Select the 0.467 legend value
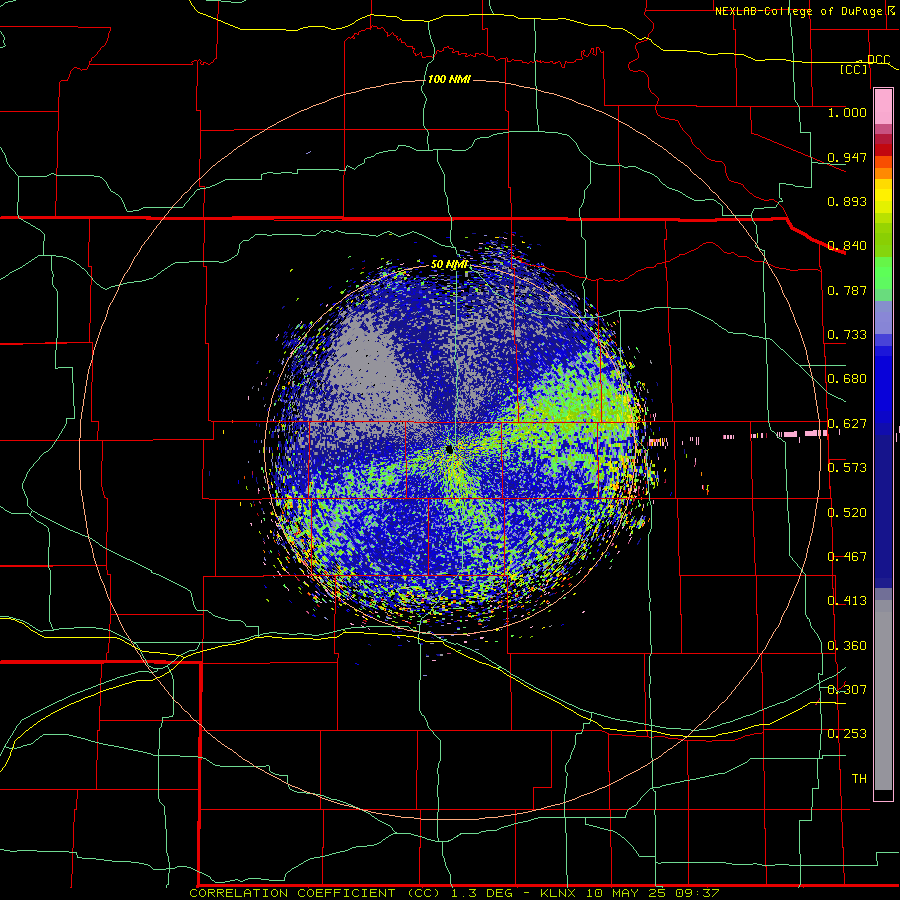 click(847, 557)
